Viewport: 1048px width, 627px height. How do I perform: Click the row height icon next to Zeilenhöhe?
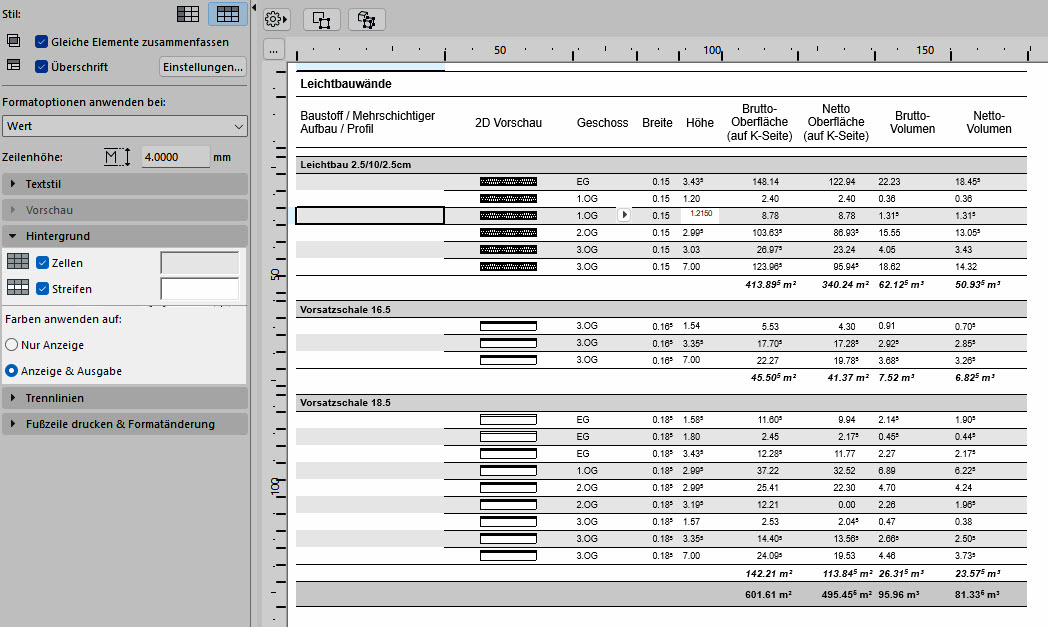118,157
